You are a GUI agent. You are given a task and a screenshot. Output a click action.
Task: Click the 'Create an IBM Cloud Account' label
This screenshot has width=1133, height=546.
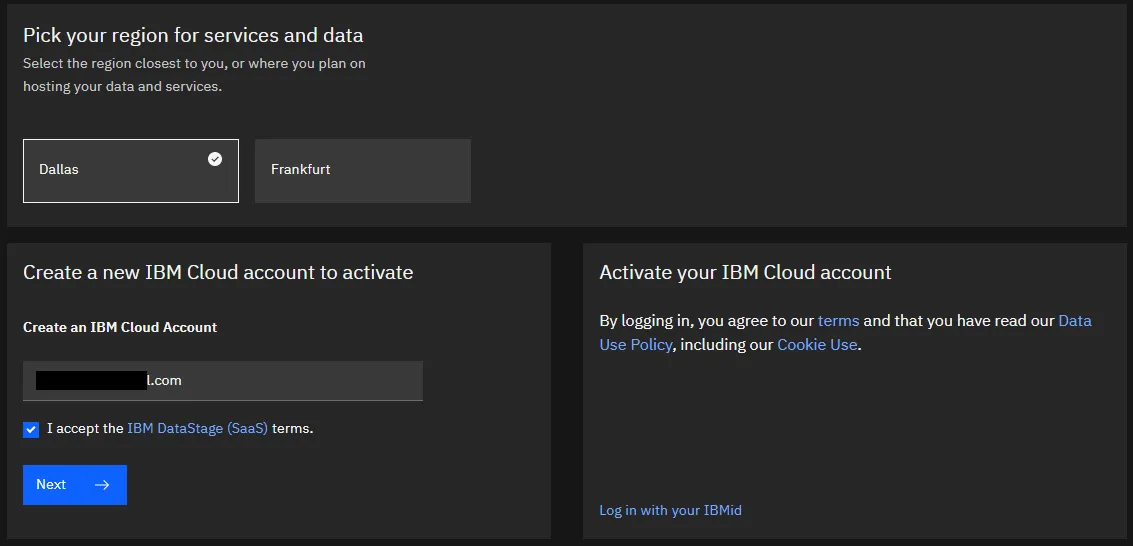coord(120,327)
